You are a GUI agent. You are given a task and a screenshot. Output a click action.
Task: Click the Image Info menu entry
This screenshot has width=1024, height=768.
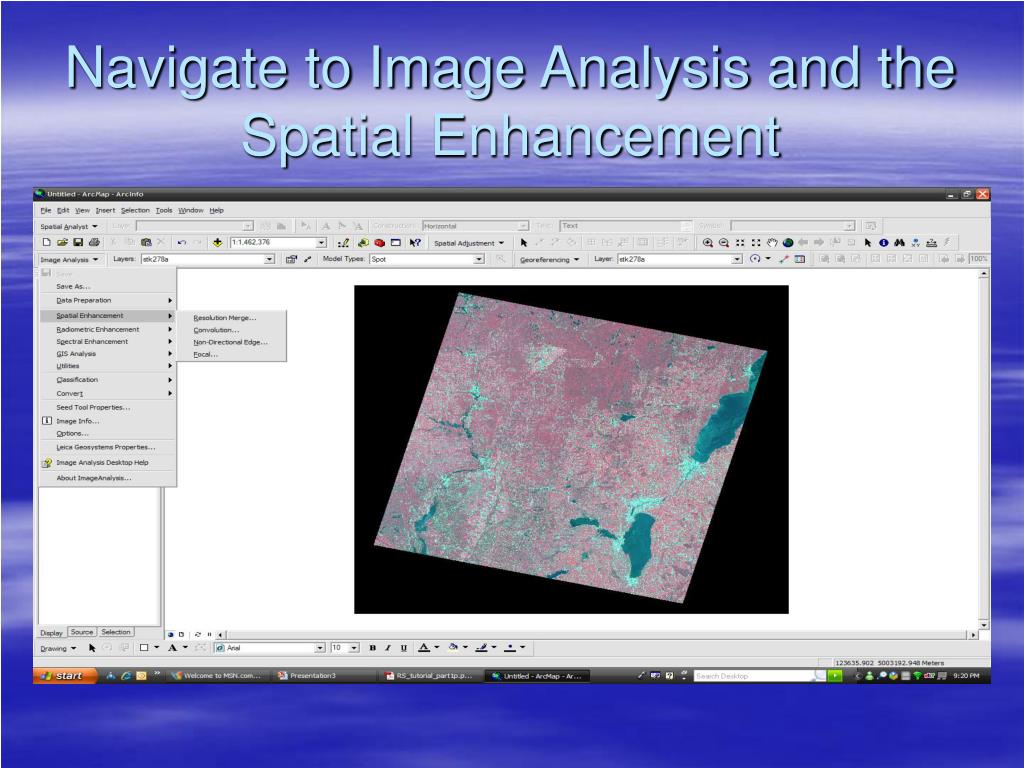[x=107, y=421]
